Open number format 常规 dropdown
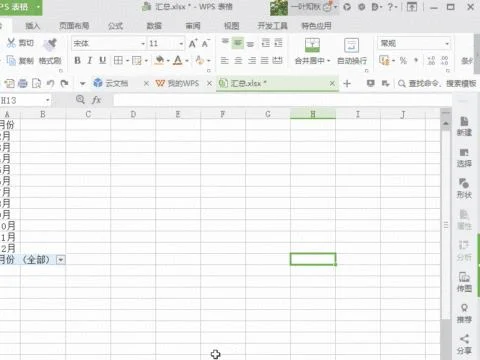480x360 pixels. 447,44
